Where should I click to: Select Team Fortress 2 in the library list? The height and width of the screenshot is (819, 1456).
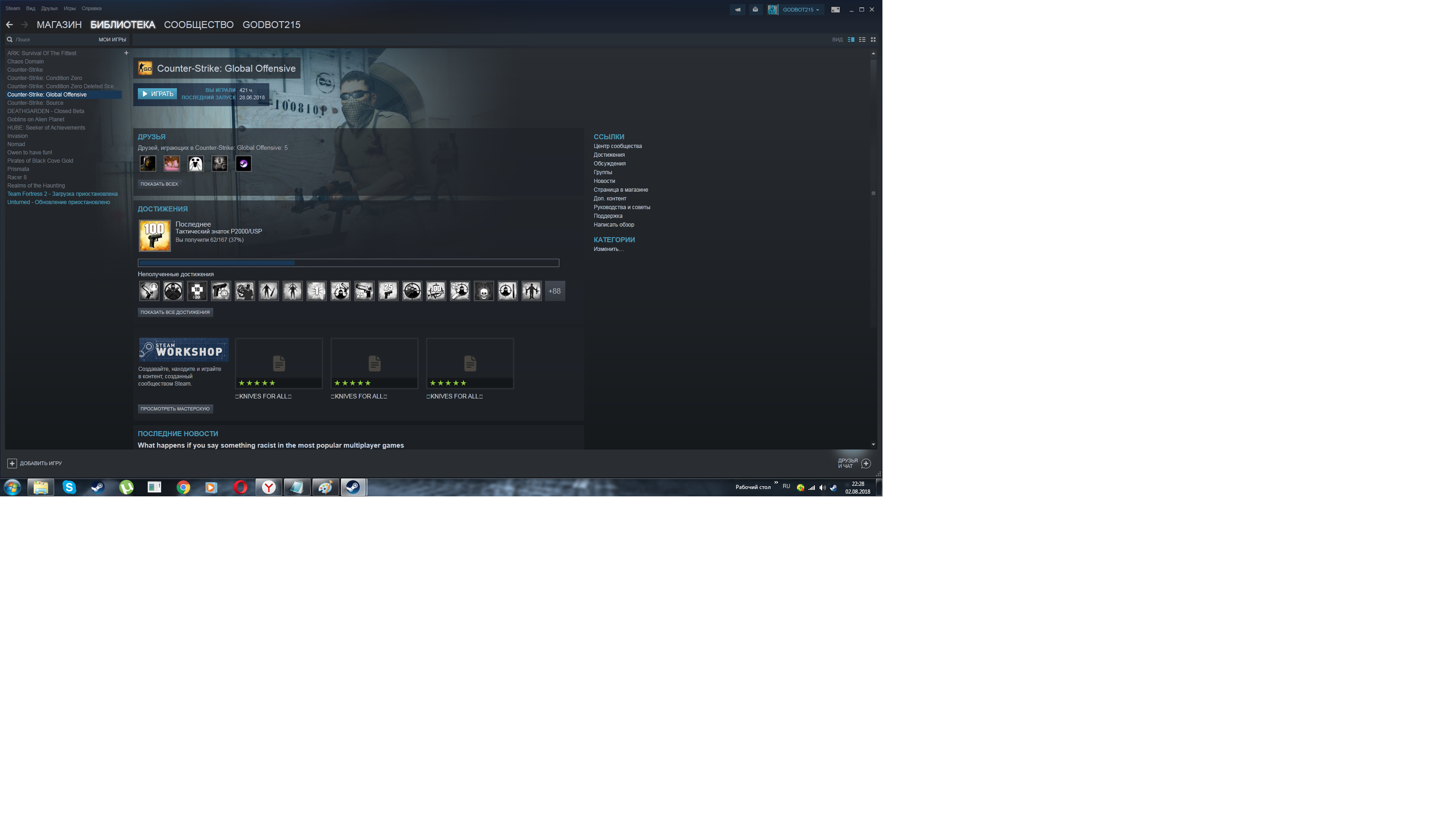[63, 194]
